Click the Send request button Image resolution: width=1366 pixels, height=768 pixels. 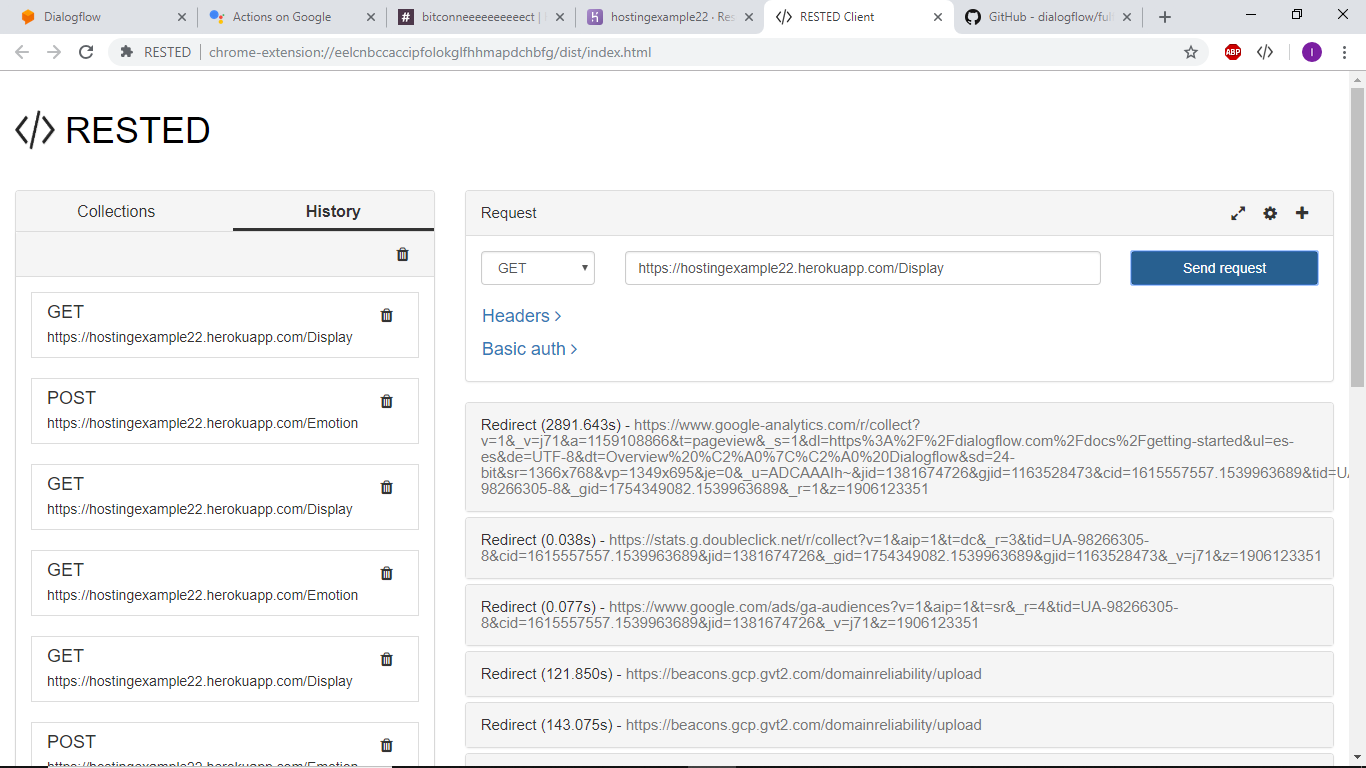click(x=1224, y=268)
